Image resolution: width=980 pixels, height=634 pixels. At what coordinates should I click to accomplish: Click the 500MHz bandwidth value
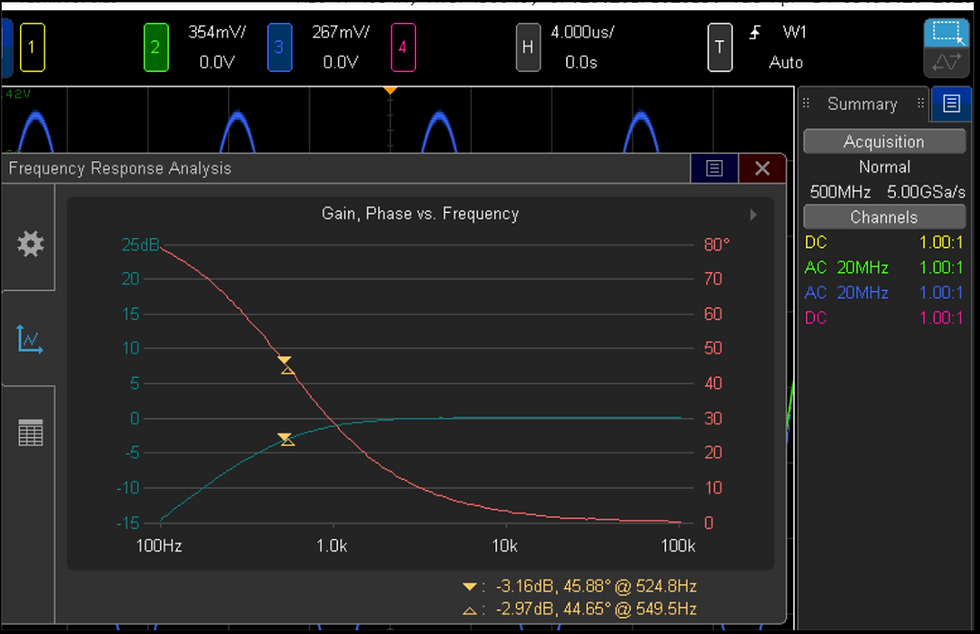pyautogui.click(x=841, y=192)
